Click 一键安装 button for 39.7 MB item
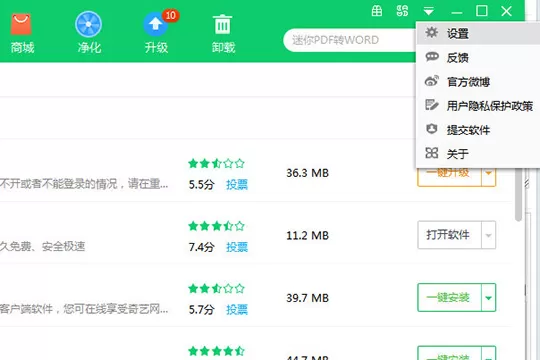The image size is (540, 360). (x=449, y=297)
